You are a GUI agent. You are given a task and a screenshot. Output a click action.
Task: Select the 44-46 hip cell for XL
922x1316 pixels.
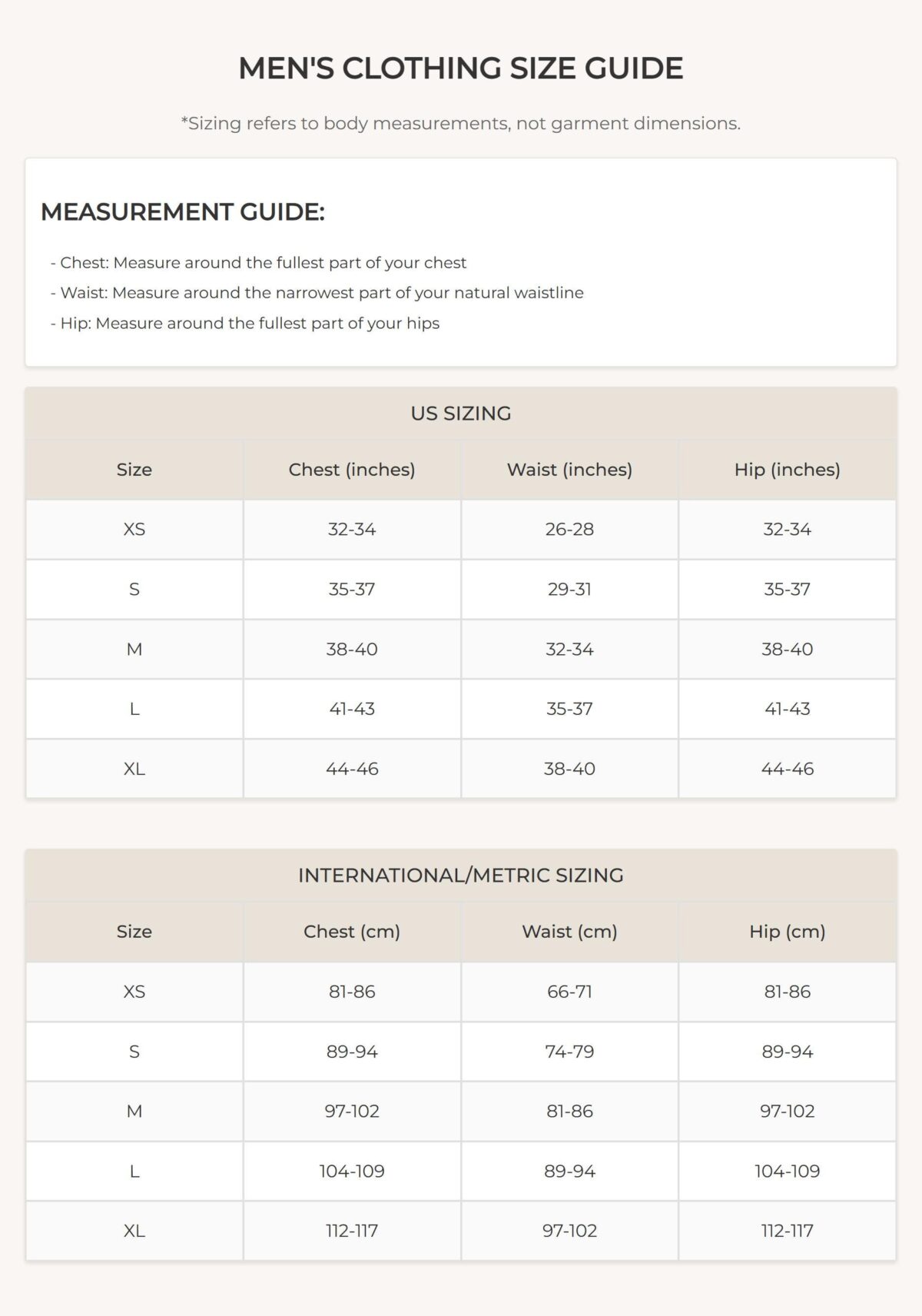click(x=788, y=769)
